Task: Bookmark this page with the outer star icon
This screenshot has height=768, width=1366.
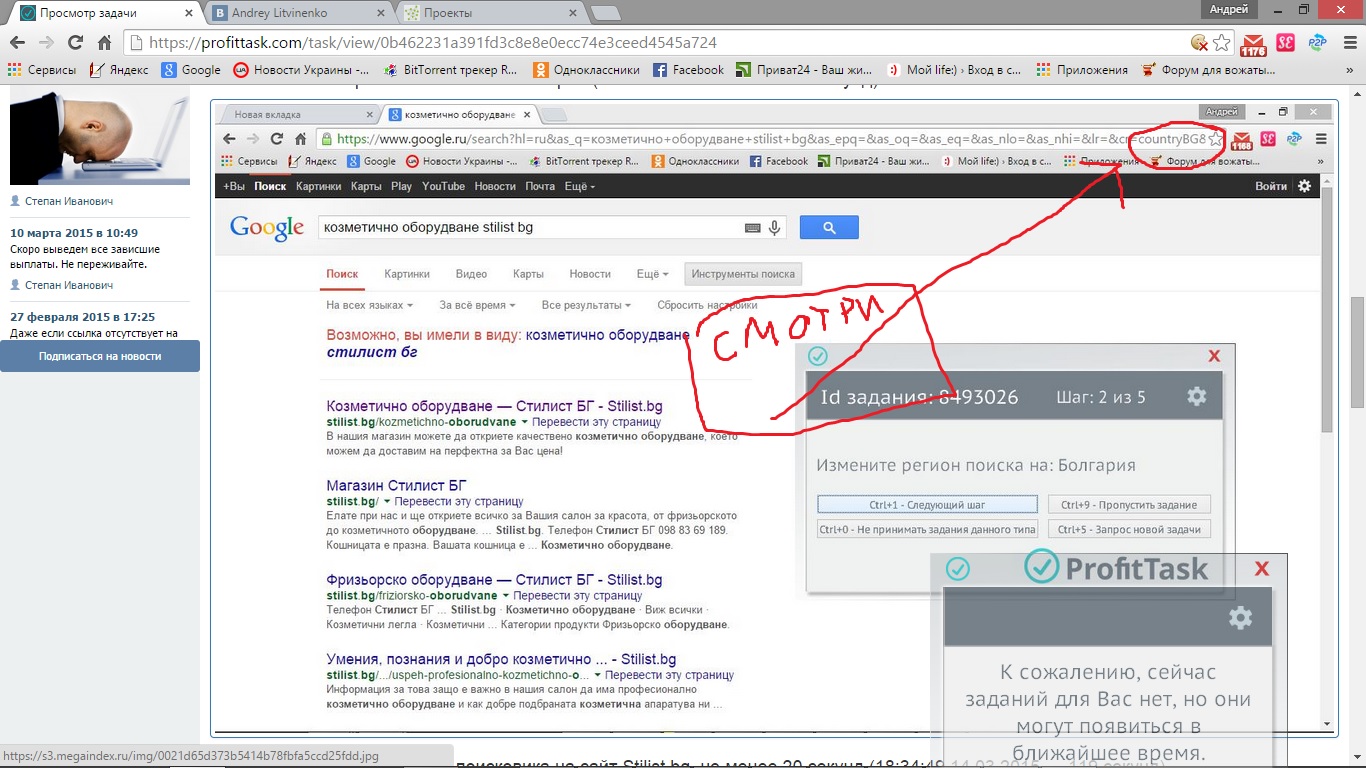Action: [x=1221, y=43]
